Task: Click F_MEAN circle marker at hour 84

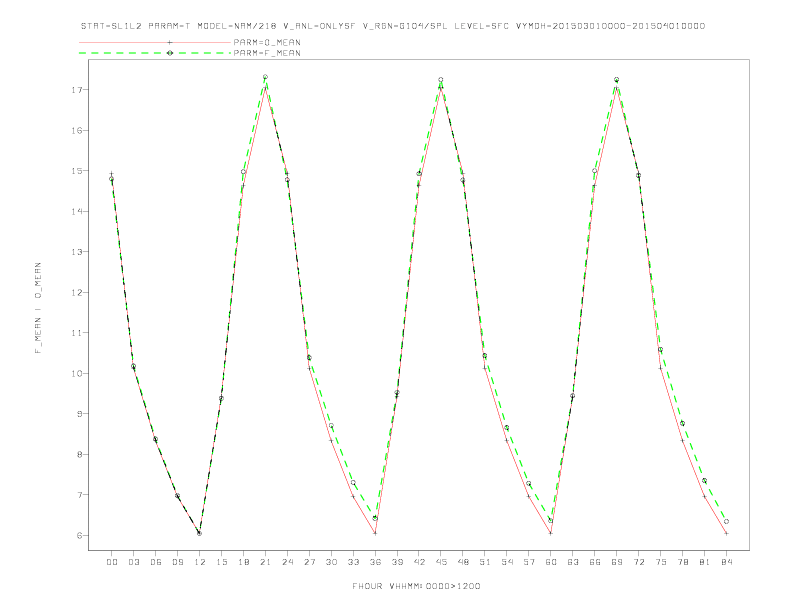Action: point(726,521)
